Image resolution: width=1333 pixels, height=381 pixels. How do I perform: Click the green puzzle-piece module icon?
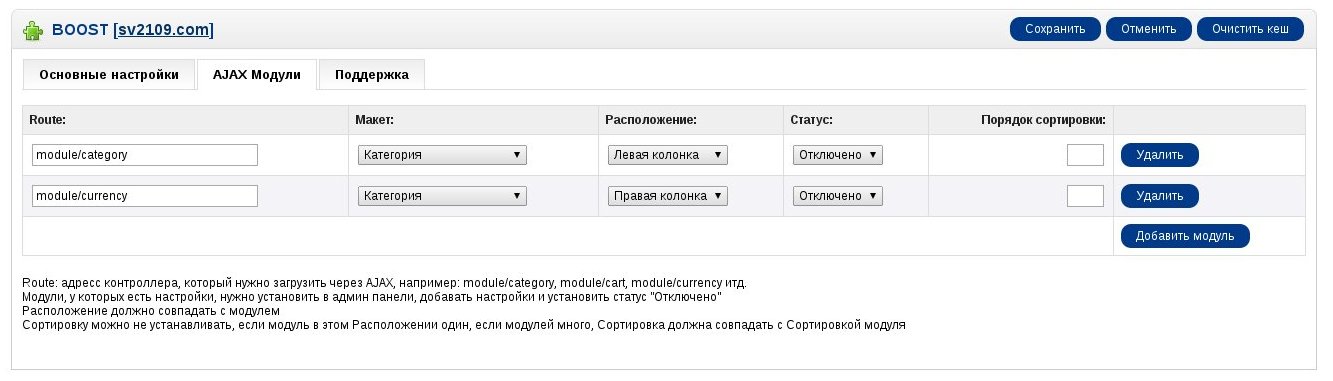pyautogui.click(x=33, y=30)
